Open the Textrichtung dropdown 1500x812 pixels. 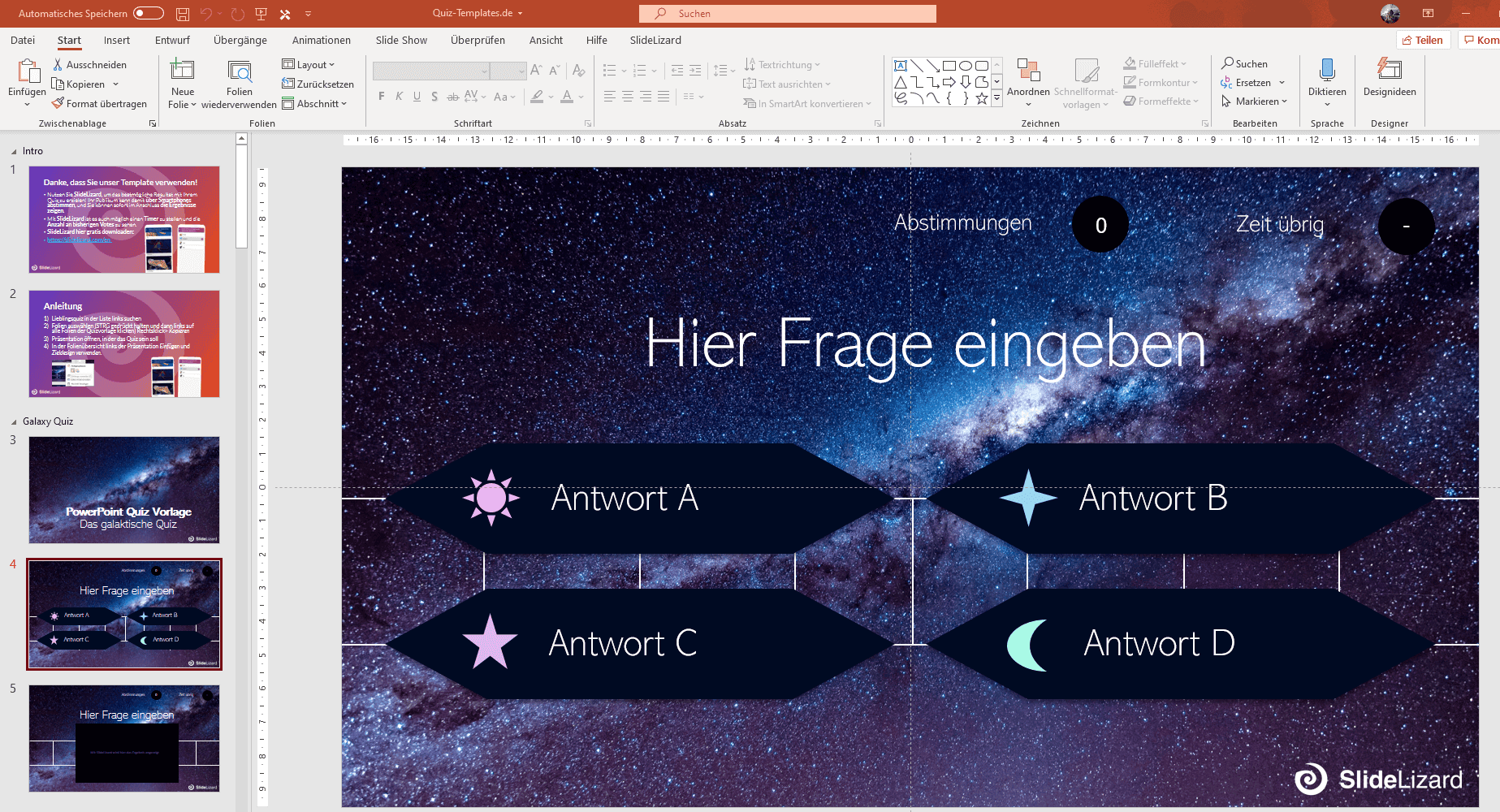[x=782, y=64]
